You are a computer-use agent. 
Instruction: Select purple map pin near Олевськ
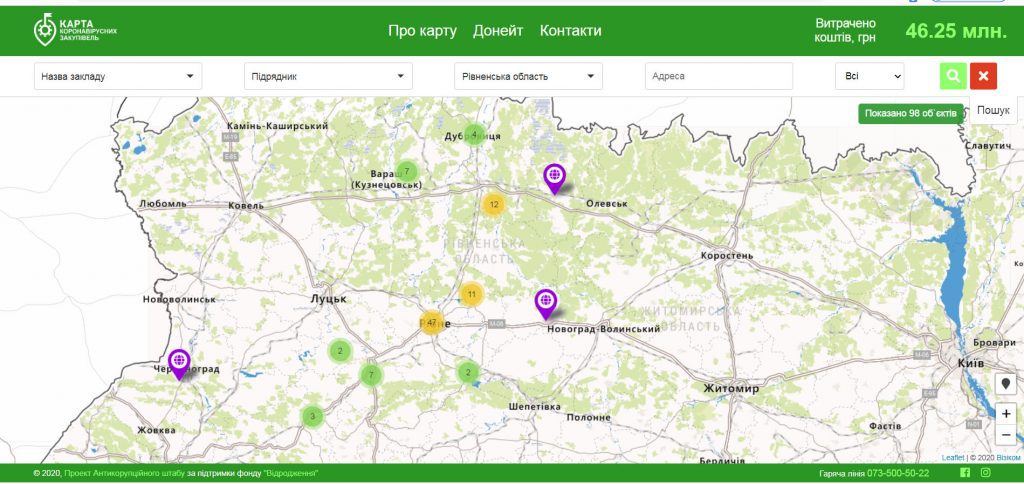(554, 177)
